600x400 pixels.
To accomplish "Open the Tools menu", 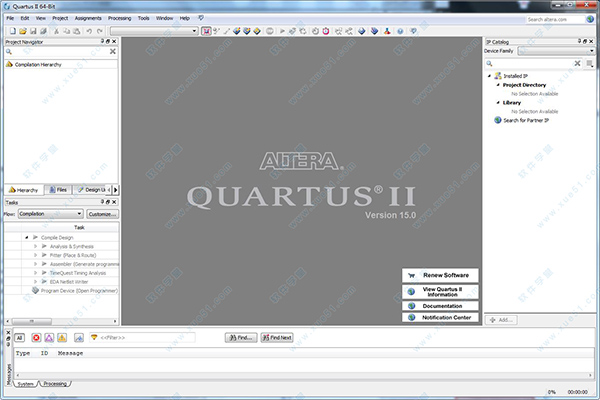I will point(143,18).
